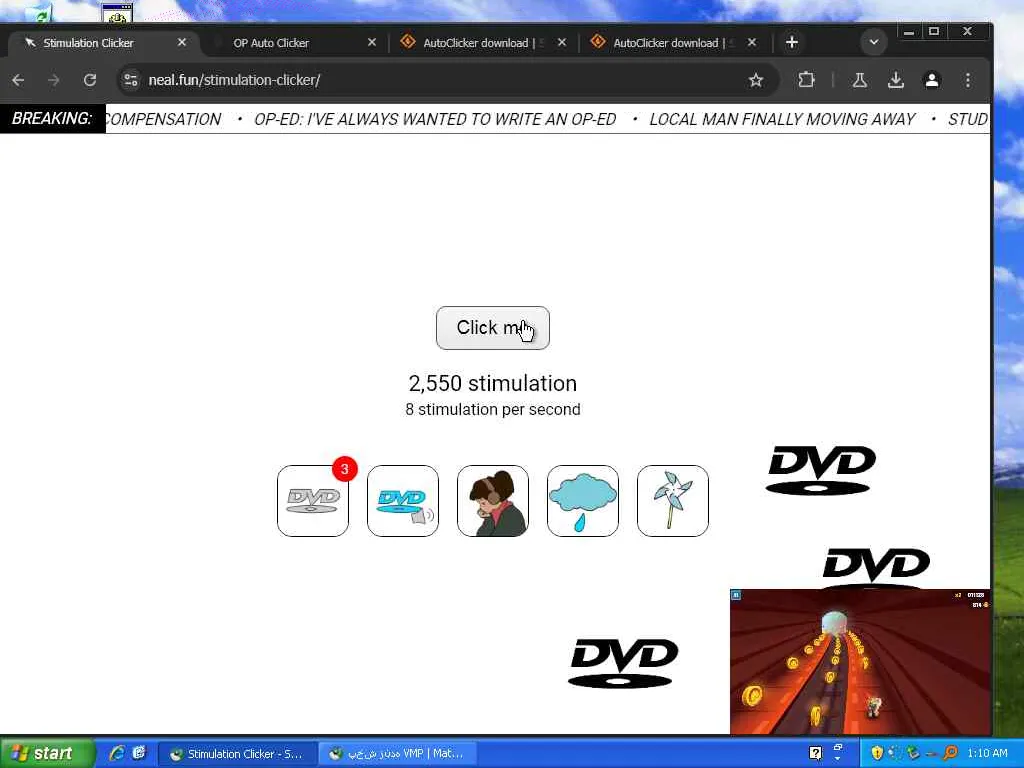Click the yellow security shield tray icon
The height and width of the screenshot is (768, 1024).
(877, 753)
